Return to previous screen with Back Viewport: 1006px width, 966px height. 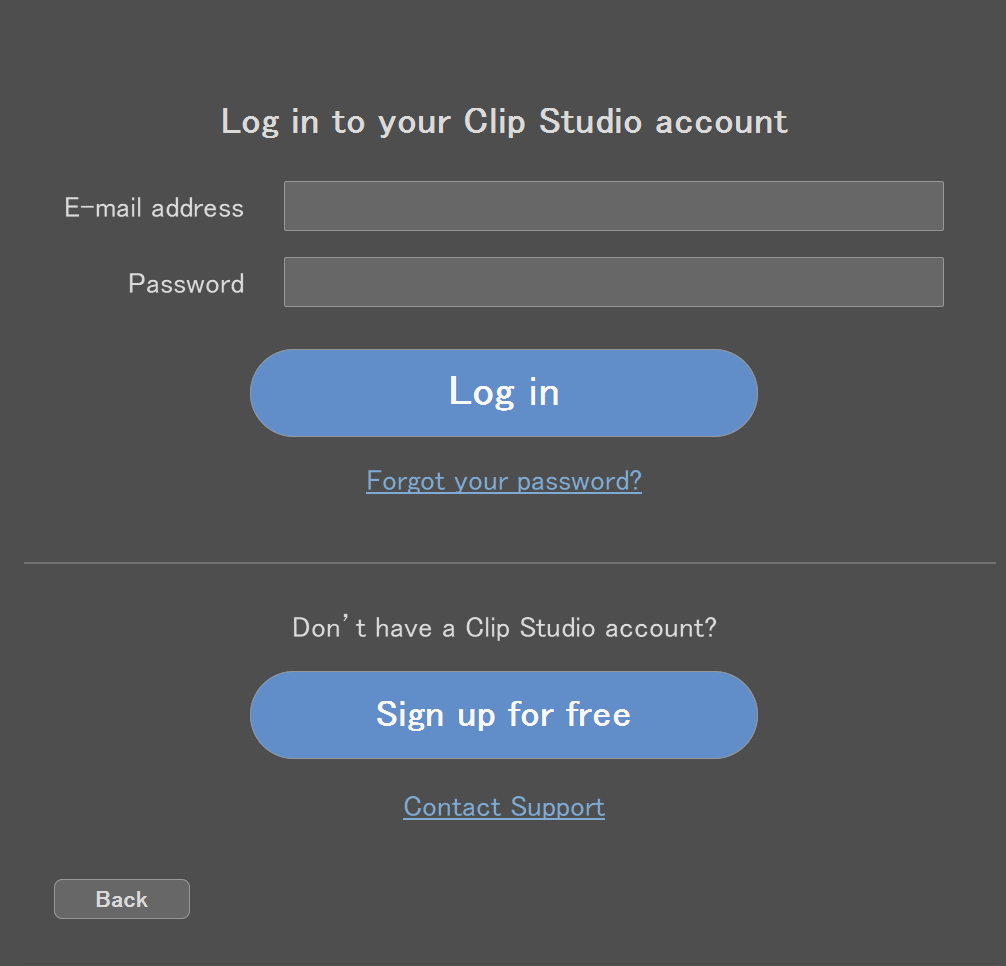point(121,899)
